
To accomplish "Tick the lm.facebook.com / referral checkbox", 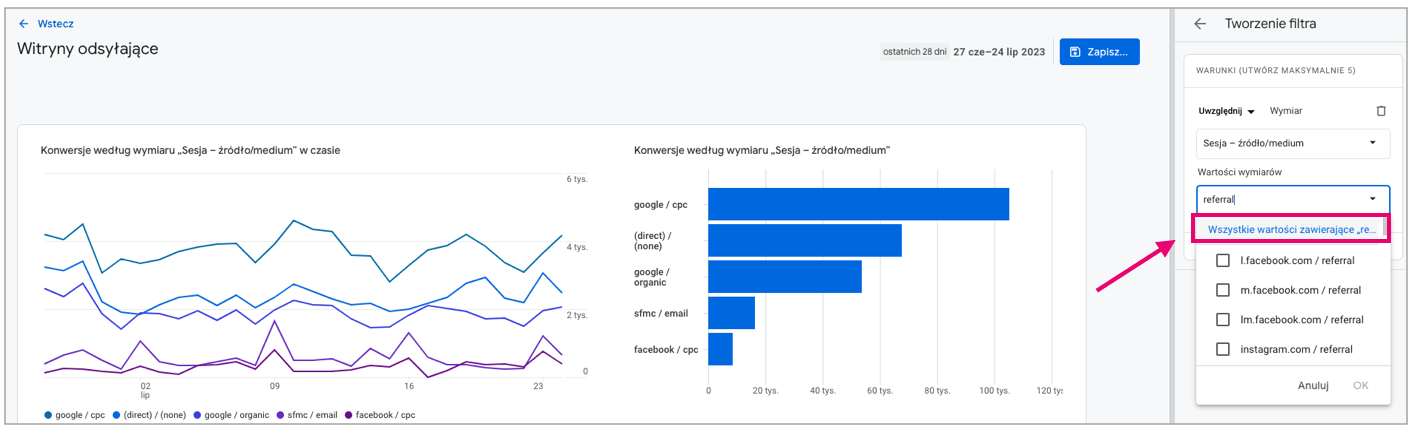I will tap(1222, 320).
